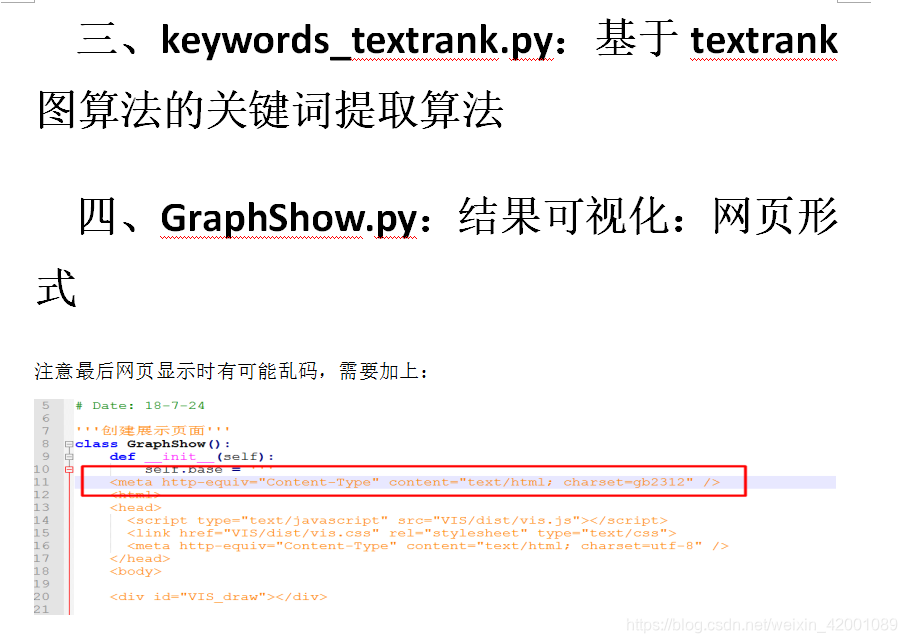
Task: Click the link line referencing vis.css
Action: click(x=401, y=533)
